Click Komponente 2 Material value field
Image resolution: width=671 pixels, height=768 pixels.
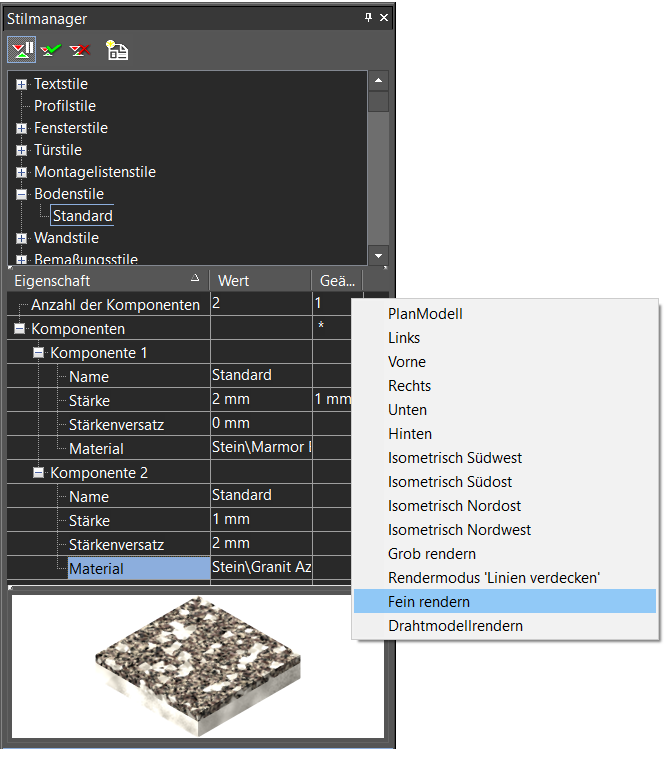(x=262, y=568)
